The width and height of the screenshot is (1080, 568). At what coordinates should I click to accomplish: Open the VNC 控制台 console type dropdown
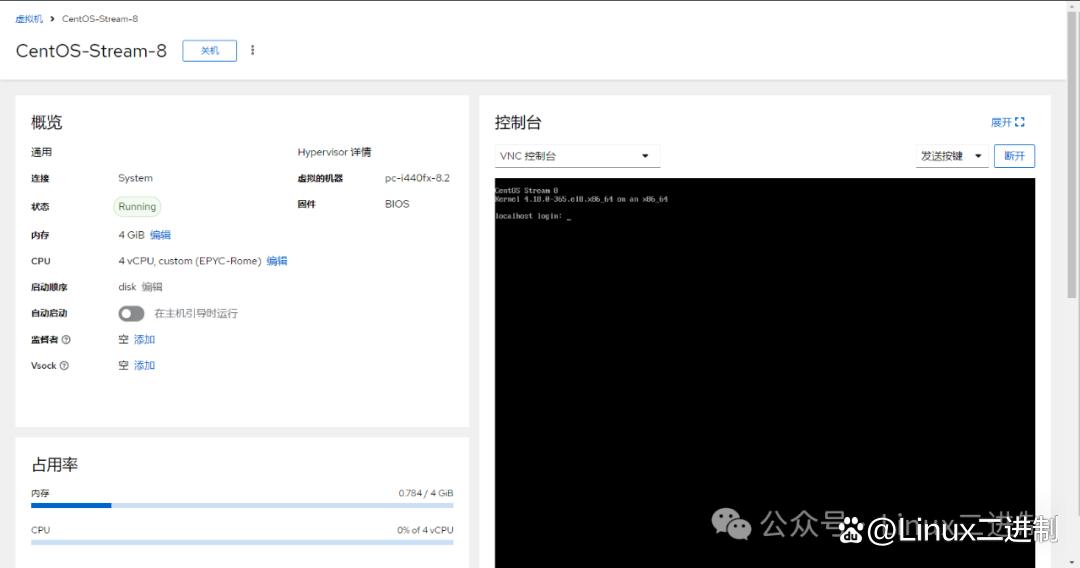[x=577, y=156]
